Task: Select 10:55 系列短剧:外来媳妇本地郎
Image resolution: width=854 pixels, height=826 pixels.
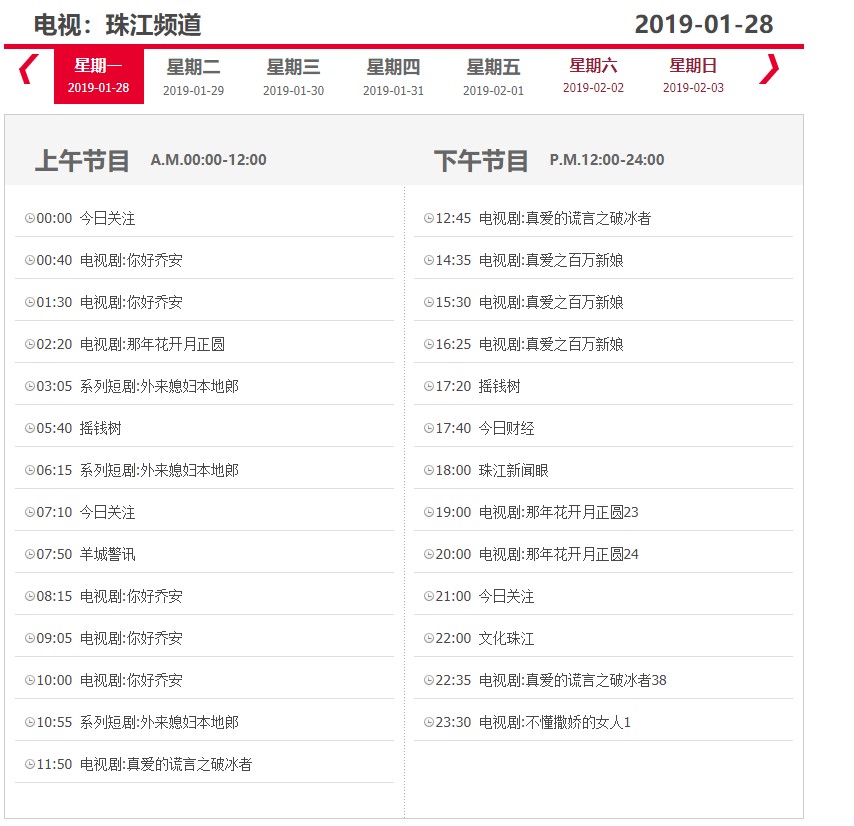Action: (204, 722)
